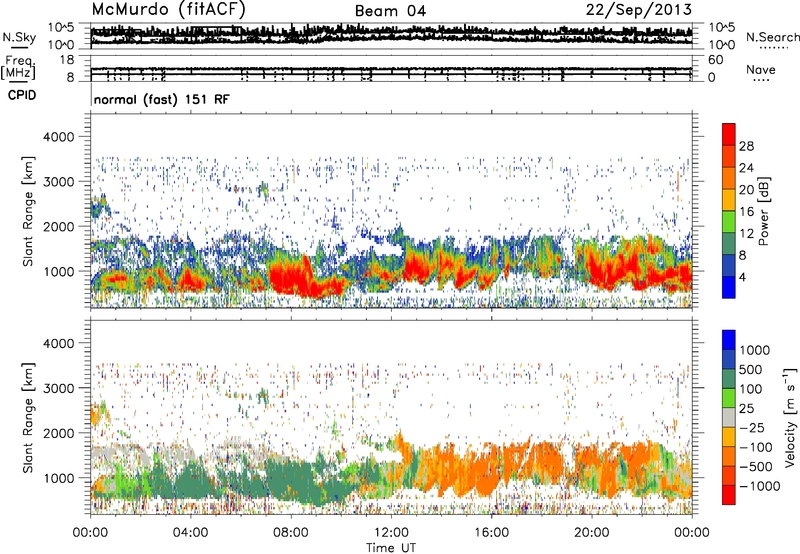This screenshot has width=800, height=554.
Task: Click the 4000 tick of the power panel
Action: click(x=59, y=137)
